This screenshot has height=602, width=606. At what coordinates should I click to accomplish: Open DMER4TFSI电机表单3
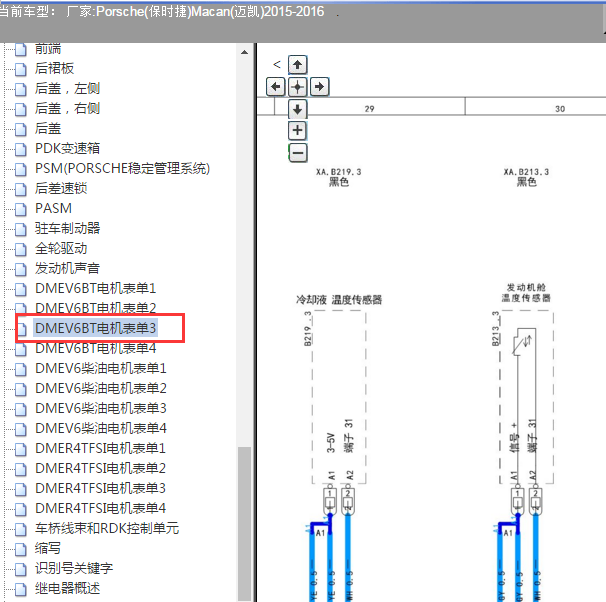click(100, 488)
